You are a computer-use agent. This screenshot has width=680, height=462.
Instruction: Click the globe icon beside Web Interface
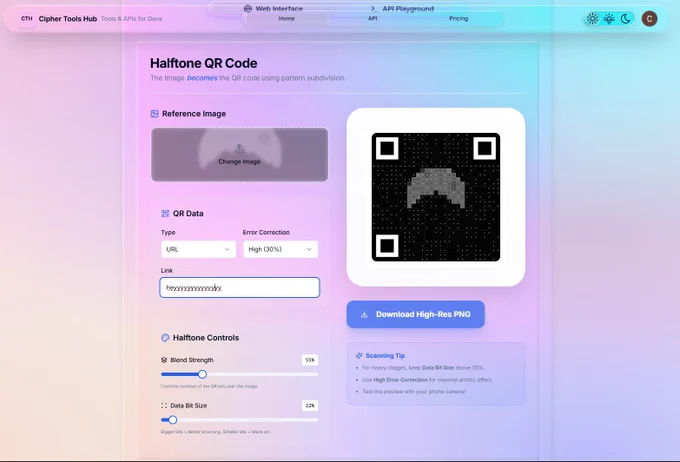248,8
